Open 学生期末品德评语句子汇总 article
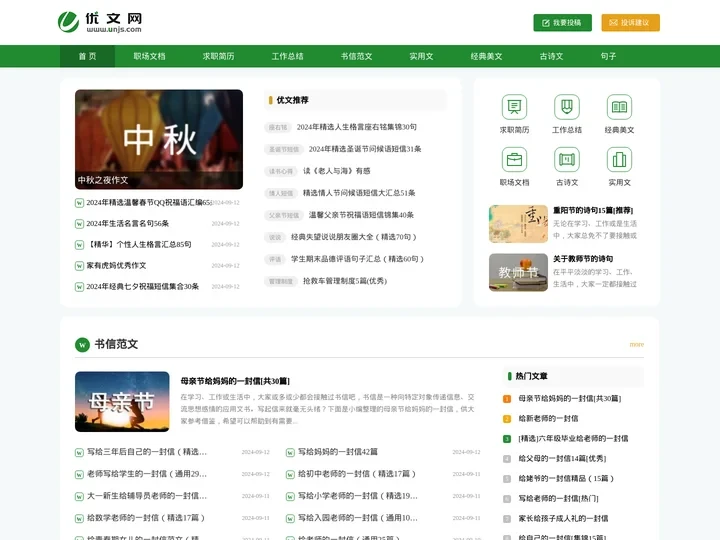The image size is (720, 540). 357,259
